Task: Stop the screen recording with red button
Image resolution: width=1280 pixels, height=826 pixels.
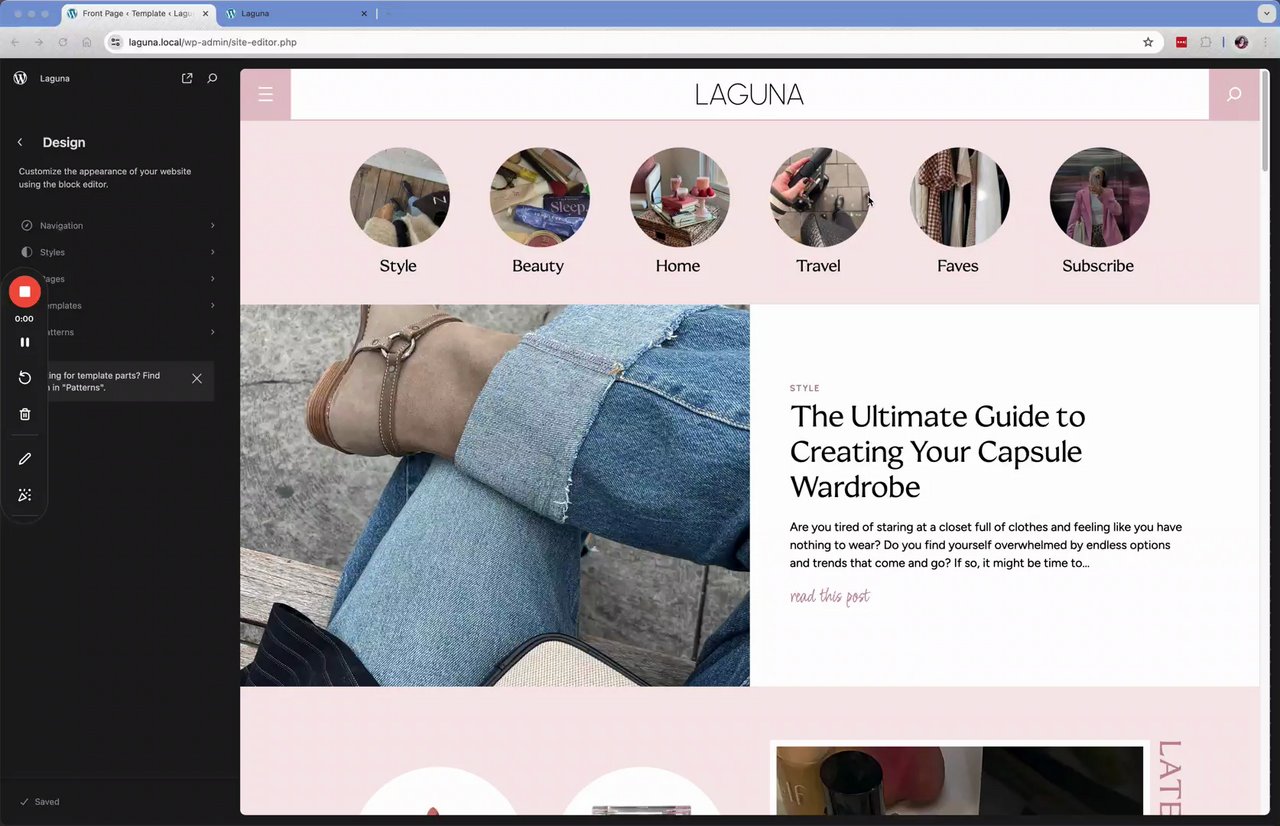Action: point(25,292)
